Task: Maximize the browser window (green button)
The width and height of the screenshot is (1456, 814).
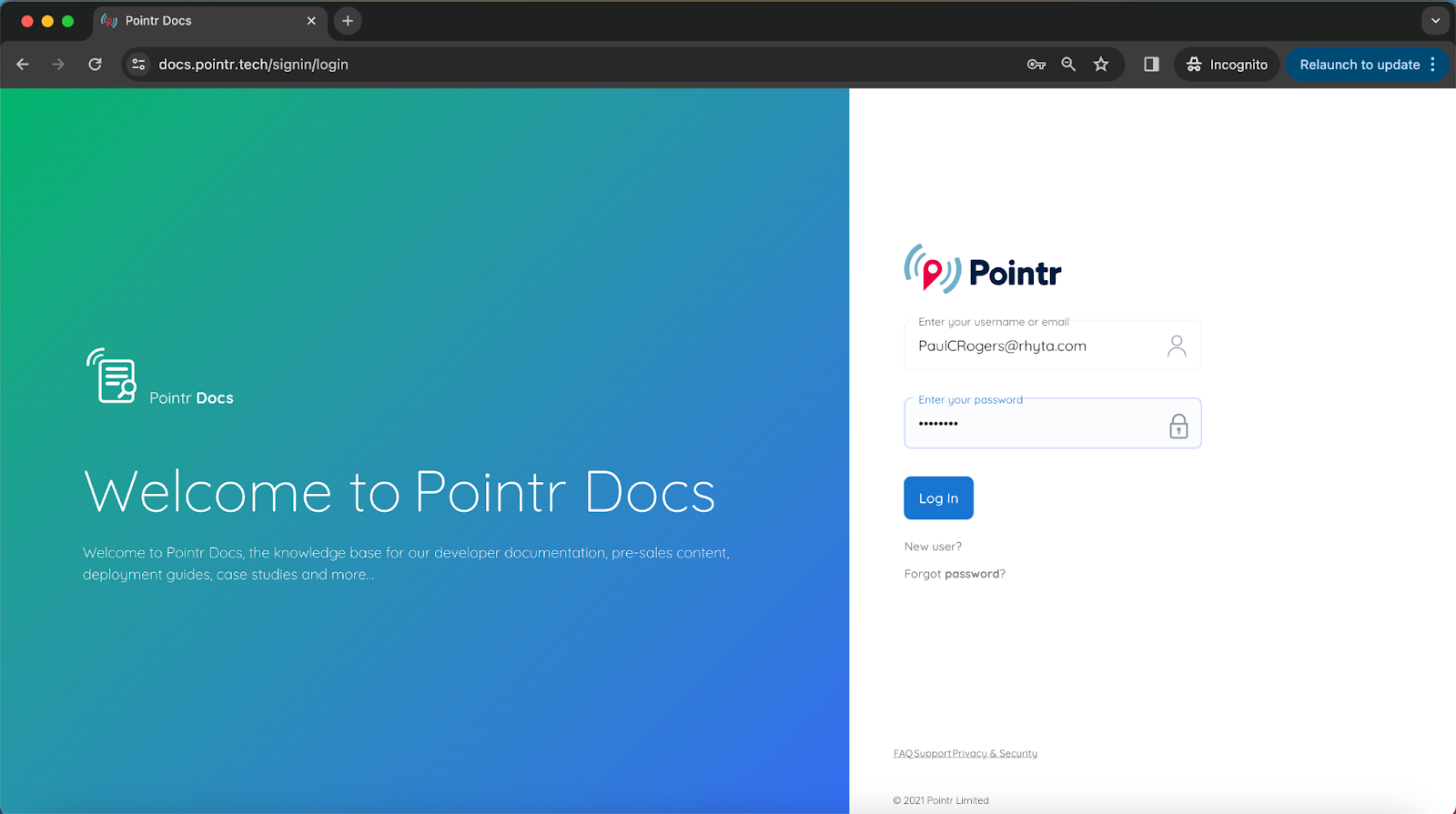Action: (x=67, y=21)
